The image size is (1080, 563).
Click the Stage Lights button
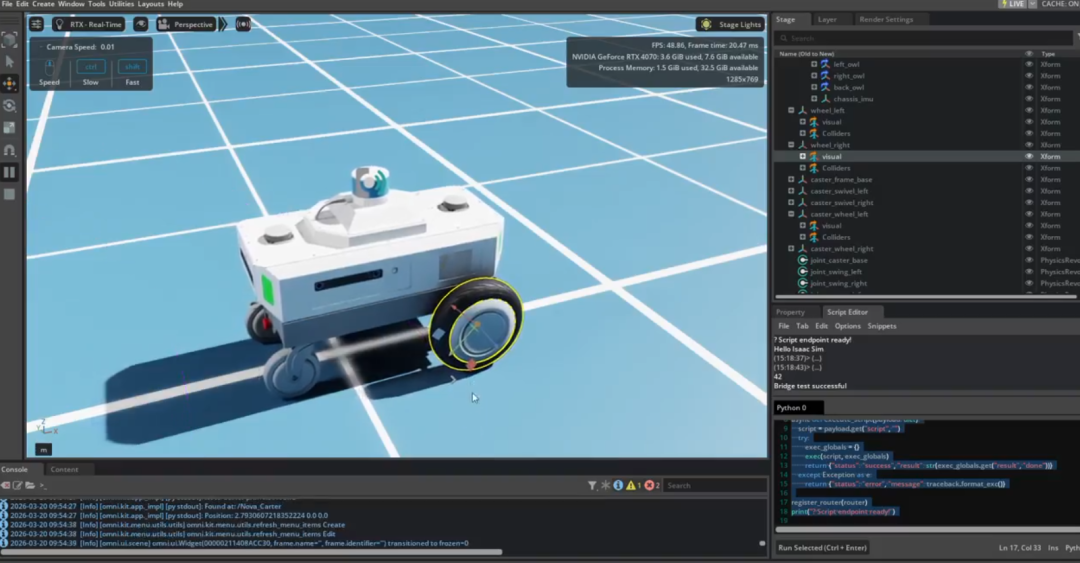coord(731,24)
